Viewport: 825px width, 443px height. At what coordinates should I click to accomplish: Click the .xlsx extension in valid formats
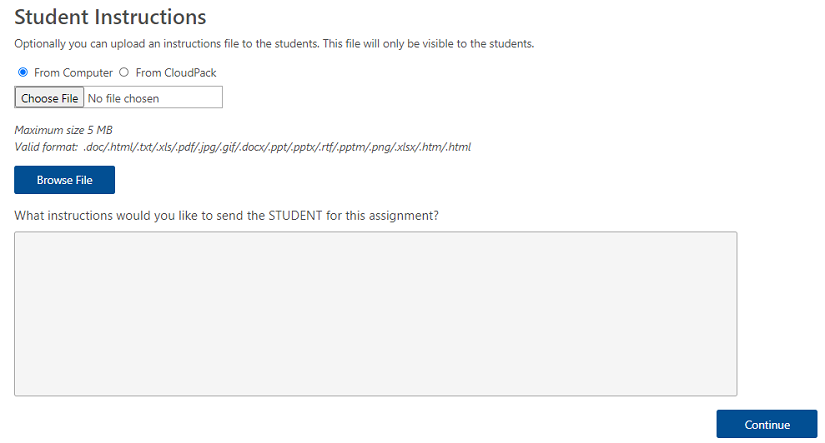pyautogui.click(x=405, y=147)
